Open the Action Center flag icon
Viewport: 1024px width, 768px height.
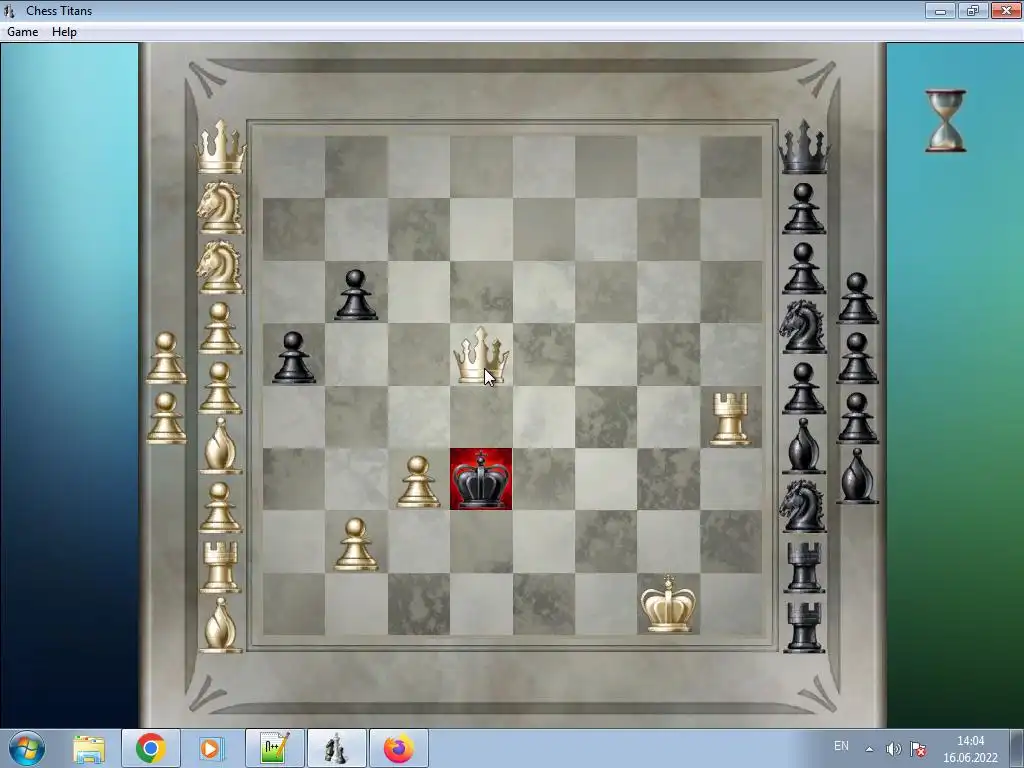[x=918, y=749]
